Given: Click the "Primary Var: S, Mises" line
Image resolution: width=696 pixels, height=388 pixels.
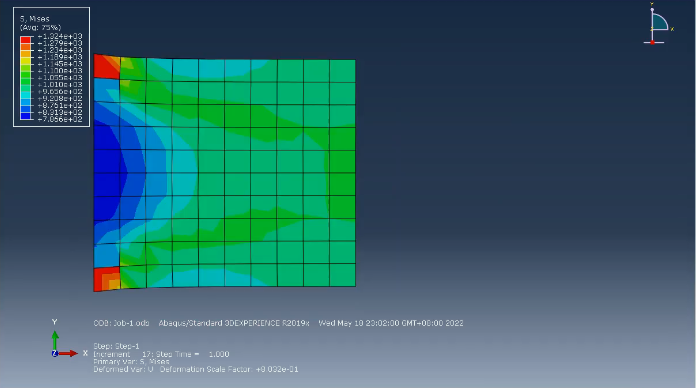Looking at the screenshot, I should (131, 362).
